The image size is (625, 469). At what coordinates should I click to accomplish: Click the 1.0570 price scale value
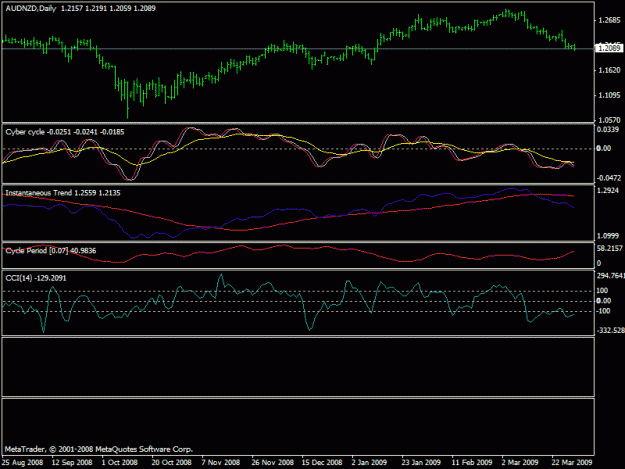(609, 120)
